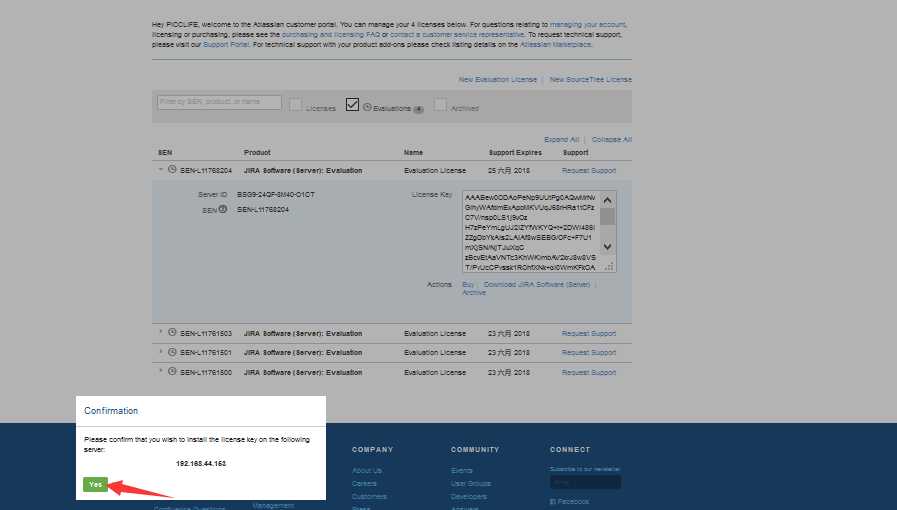Screen dimensions: 897x510
Task: Check the Archived filter checkbox
Action: pyautogui.click(x=440, y=105)
